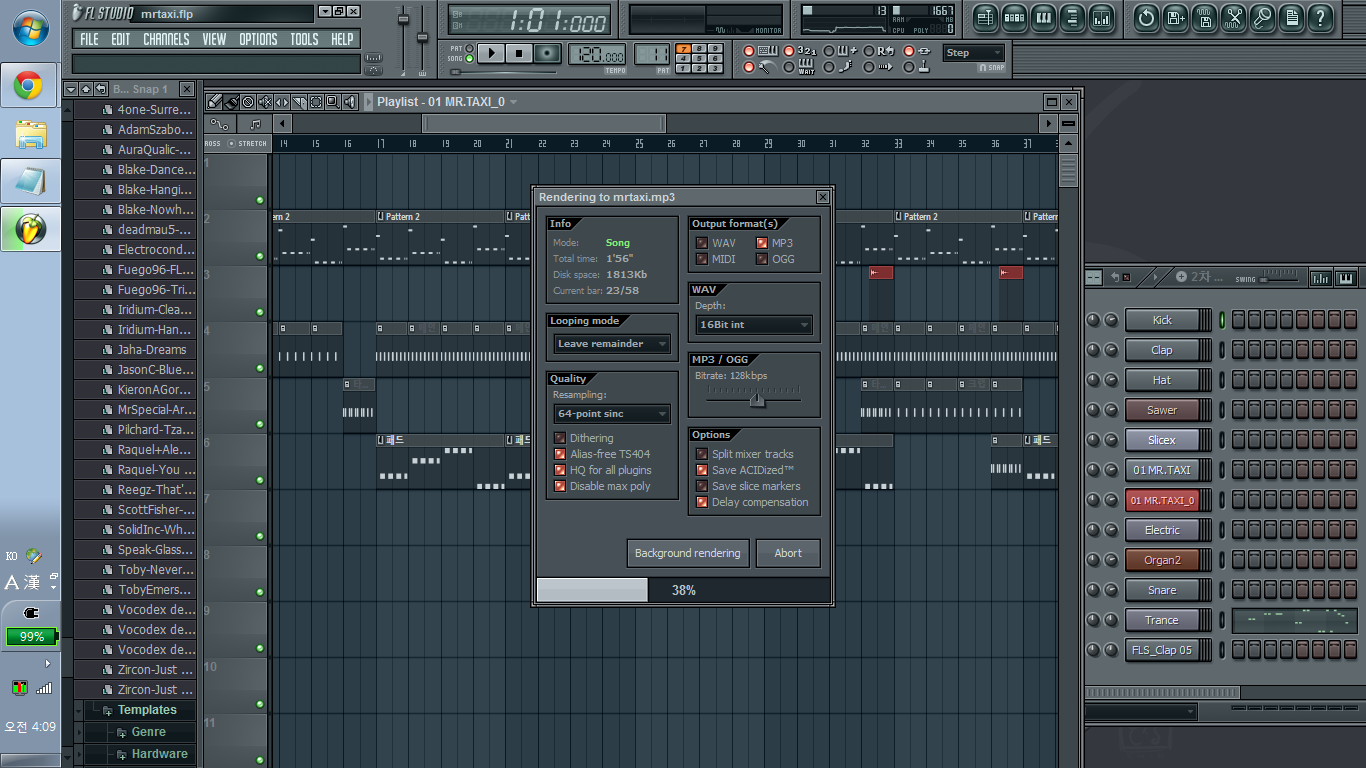Open the Step Sequencer from the toolbar

click(x=1014, y=17)
